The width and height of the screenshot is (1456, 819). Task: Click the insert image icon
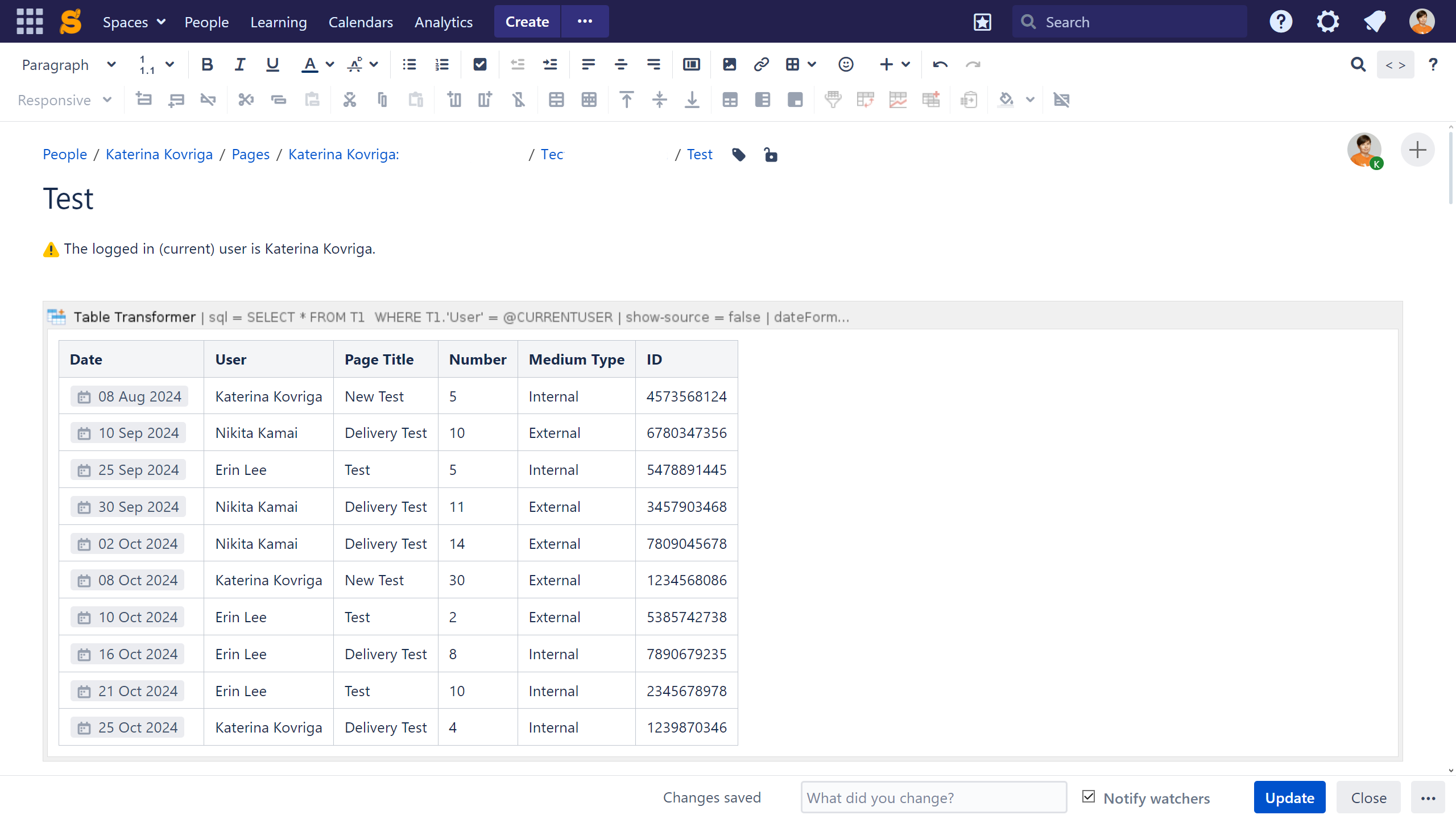point(729,65)
